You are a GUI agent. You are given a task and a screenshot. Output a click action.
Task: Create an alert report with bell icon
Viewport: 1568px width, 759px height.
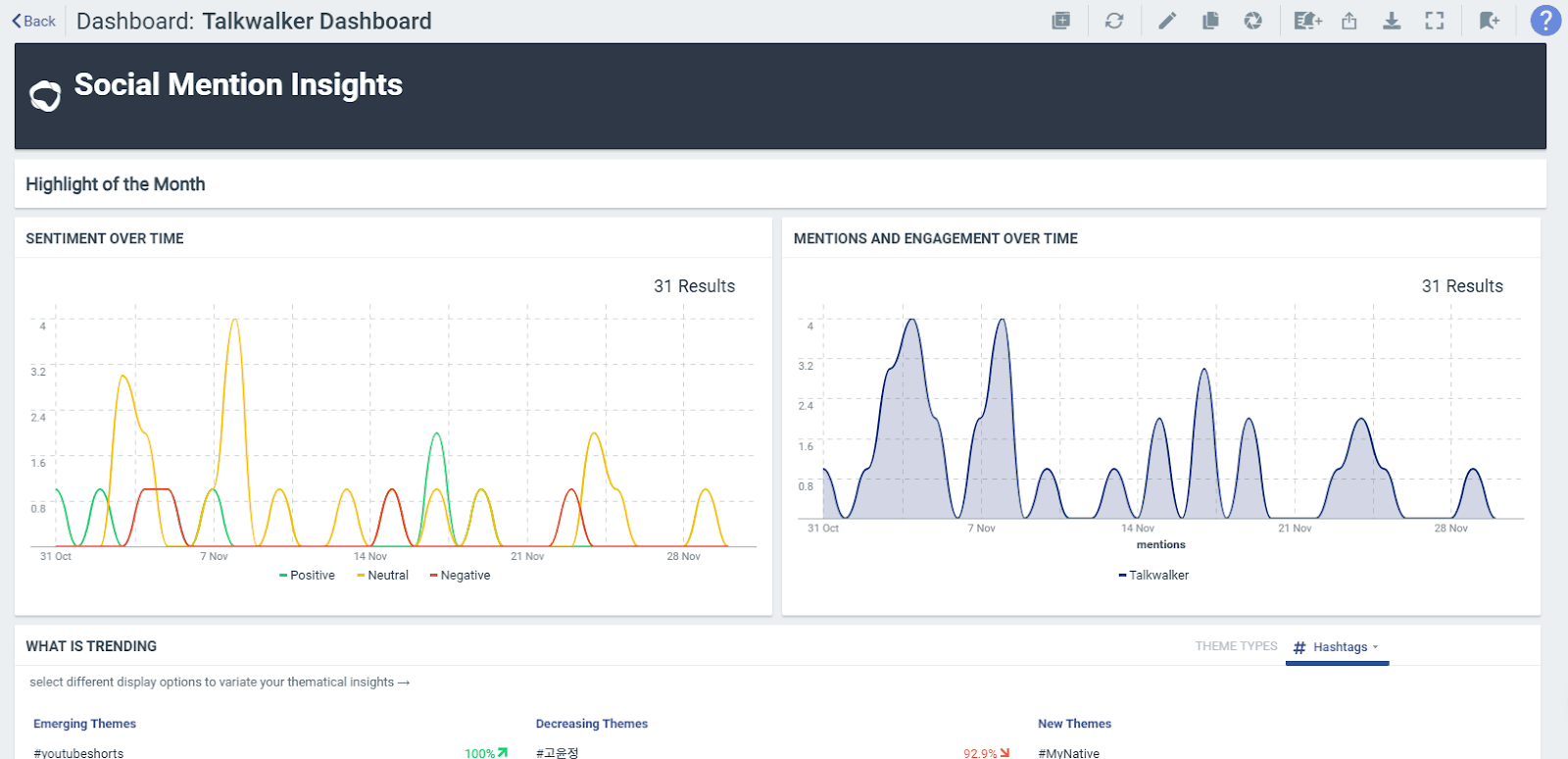click(x=1307, y=21)
